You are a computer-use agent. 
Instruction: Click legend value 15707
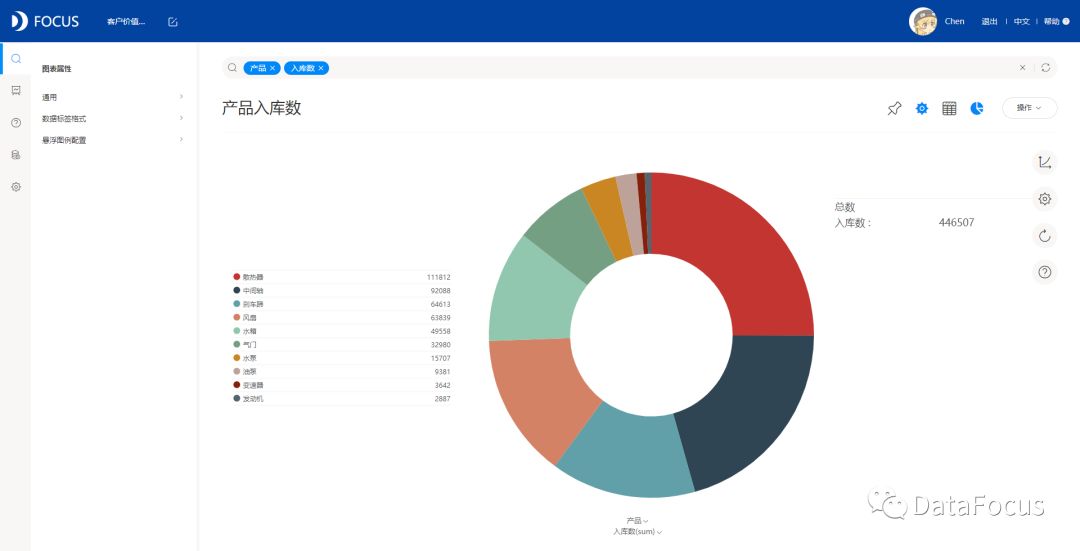point(441,358)
